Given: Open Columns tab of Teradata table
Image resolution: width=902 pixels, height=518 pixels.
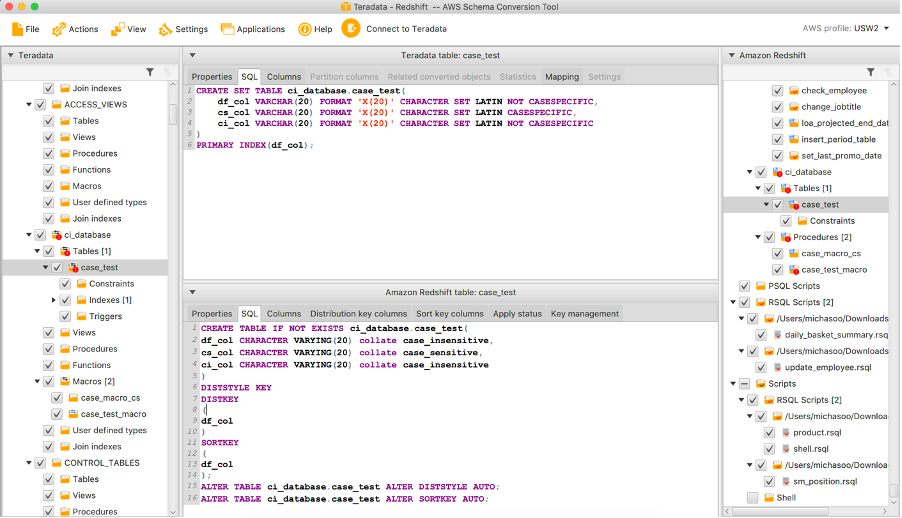Looking at the screenshot, I should [284, 77].
